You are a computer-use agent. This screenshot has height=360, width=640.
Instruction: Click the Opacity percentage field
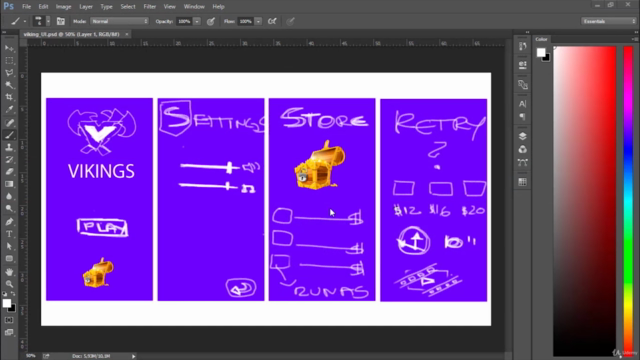pyautogui.click(x=184, y=21)
